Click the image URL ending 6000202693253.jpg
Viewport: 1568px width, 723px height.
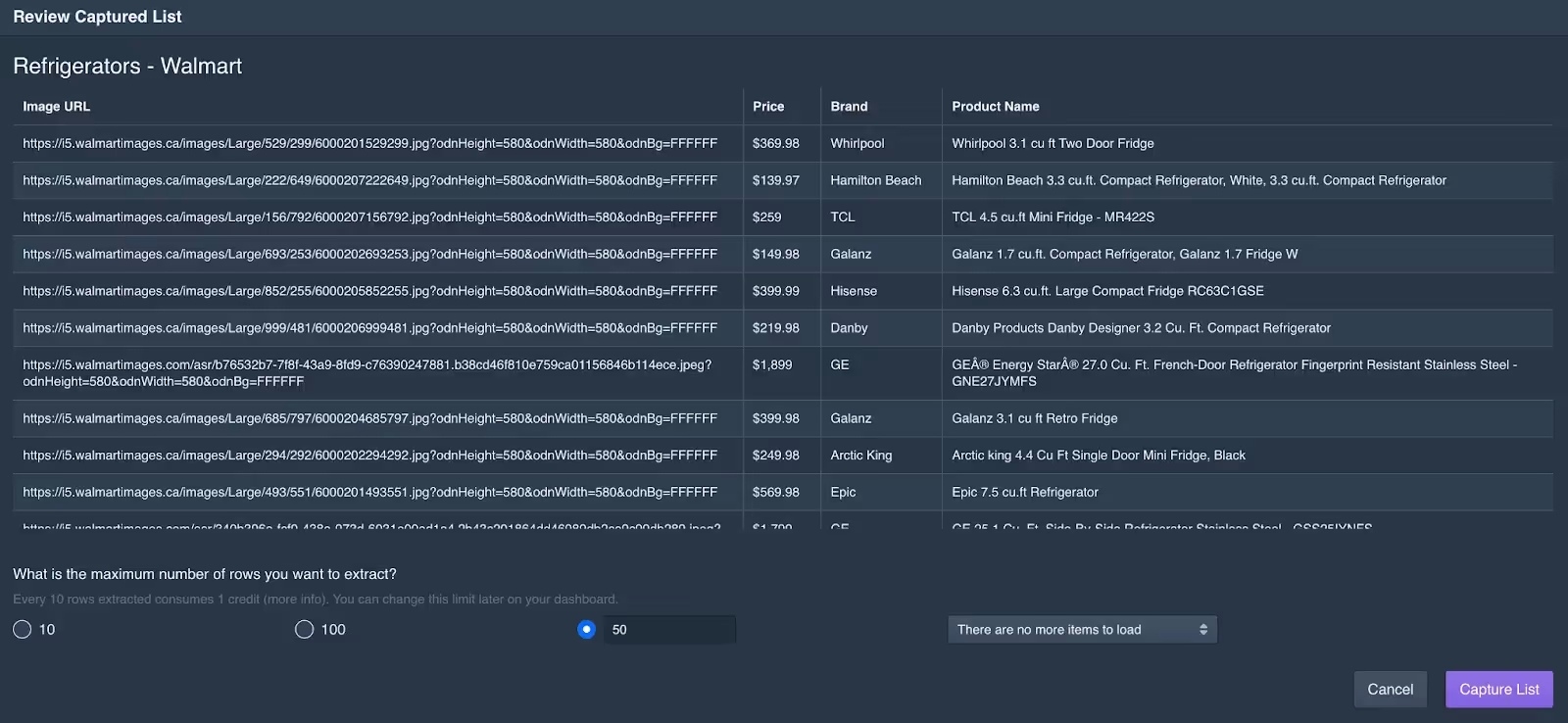370,254
